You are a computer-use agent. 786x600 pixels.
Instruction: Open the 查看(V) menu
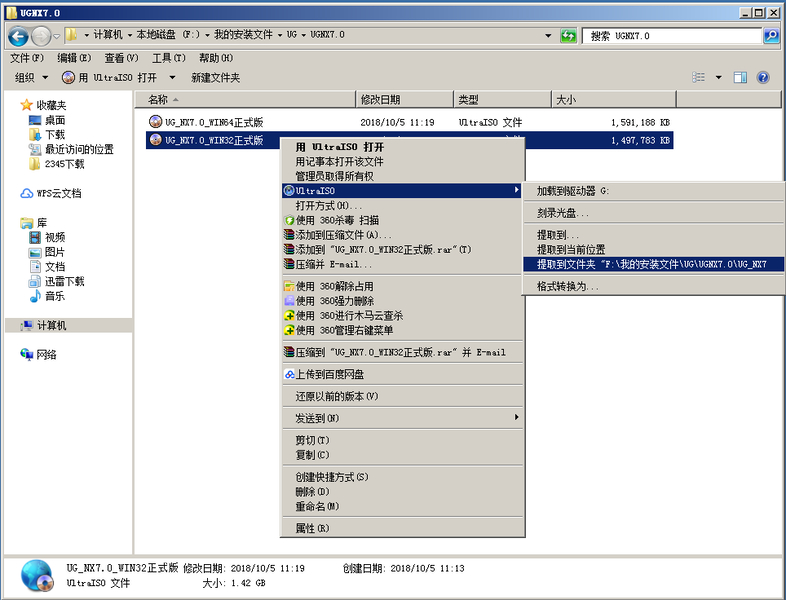[x=121, y=58]
